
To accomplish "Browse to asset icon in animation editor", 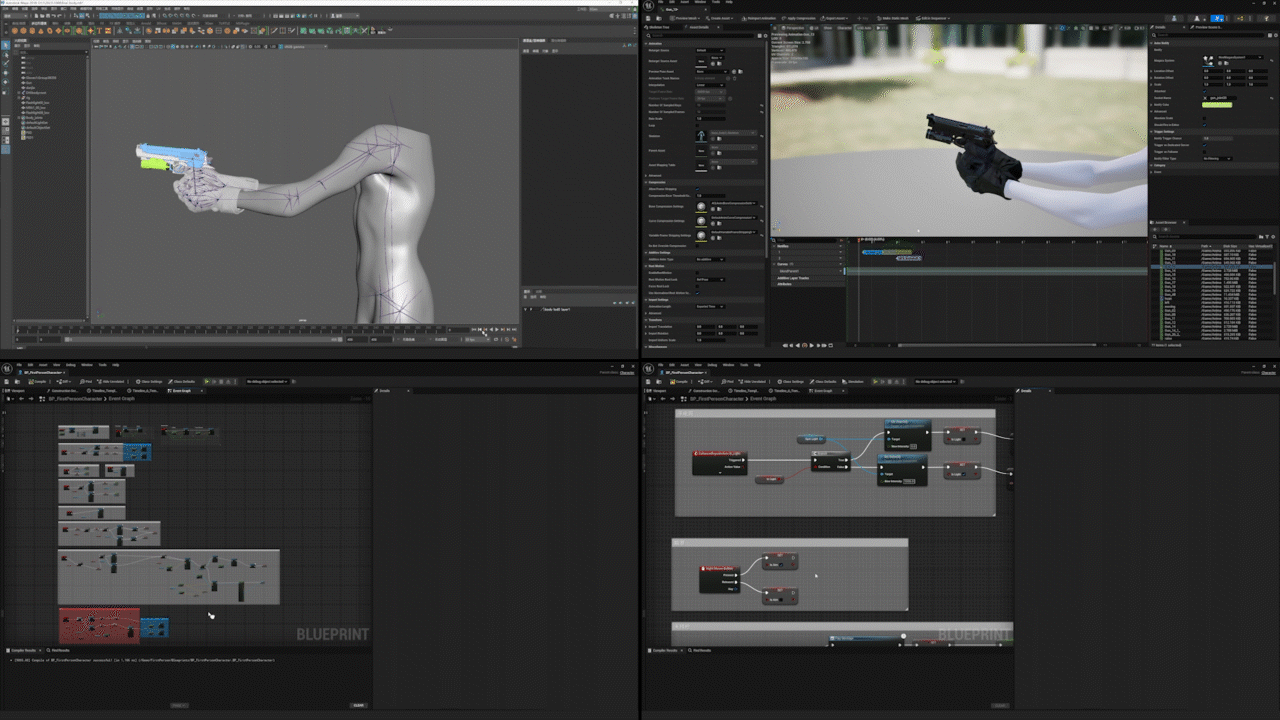I will tap(659, 18).
